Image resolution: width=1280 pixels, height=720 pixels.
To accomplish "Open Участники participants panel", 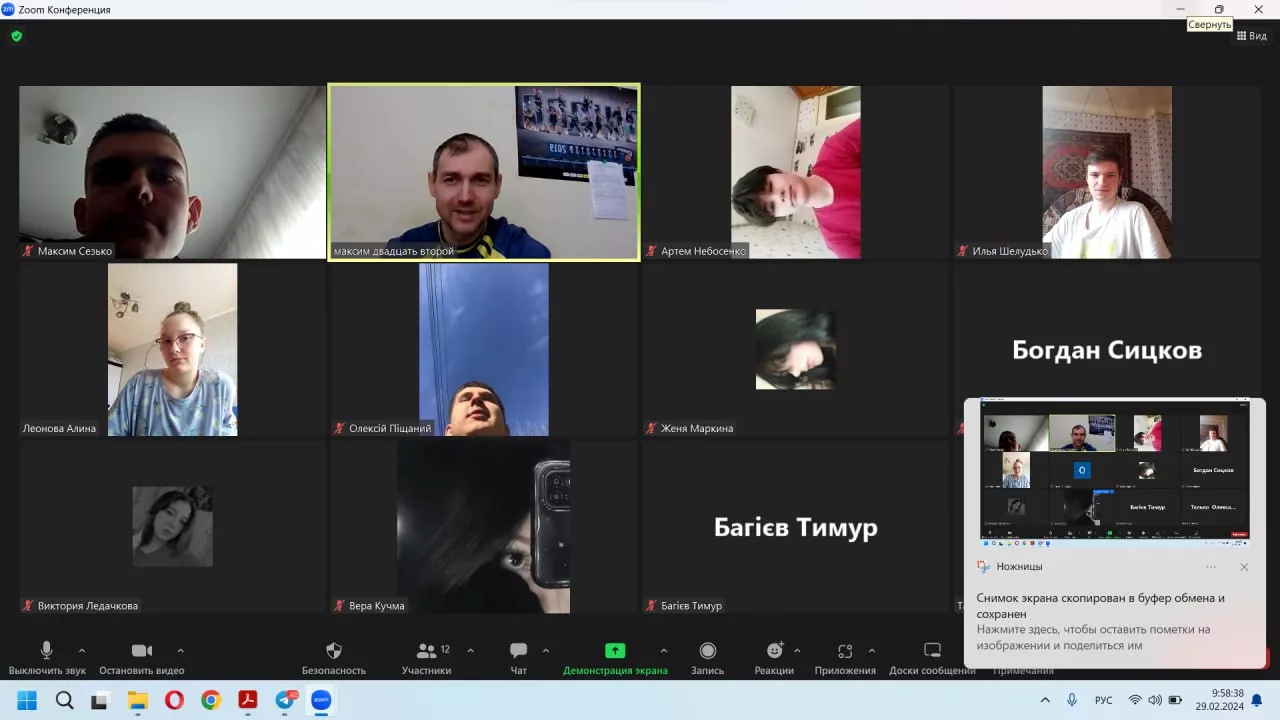I will click(427, 658).
